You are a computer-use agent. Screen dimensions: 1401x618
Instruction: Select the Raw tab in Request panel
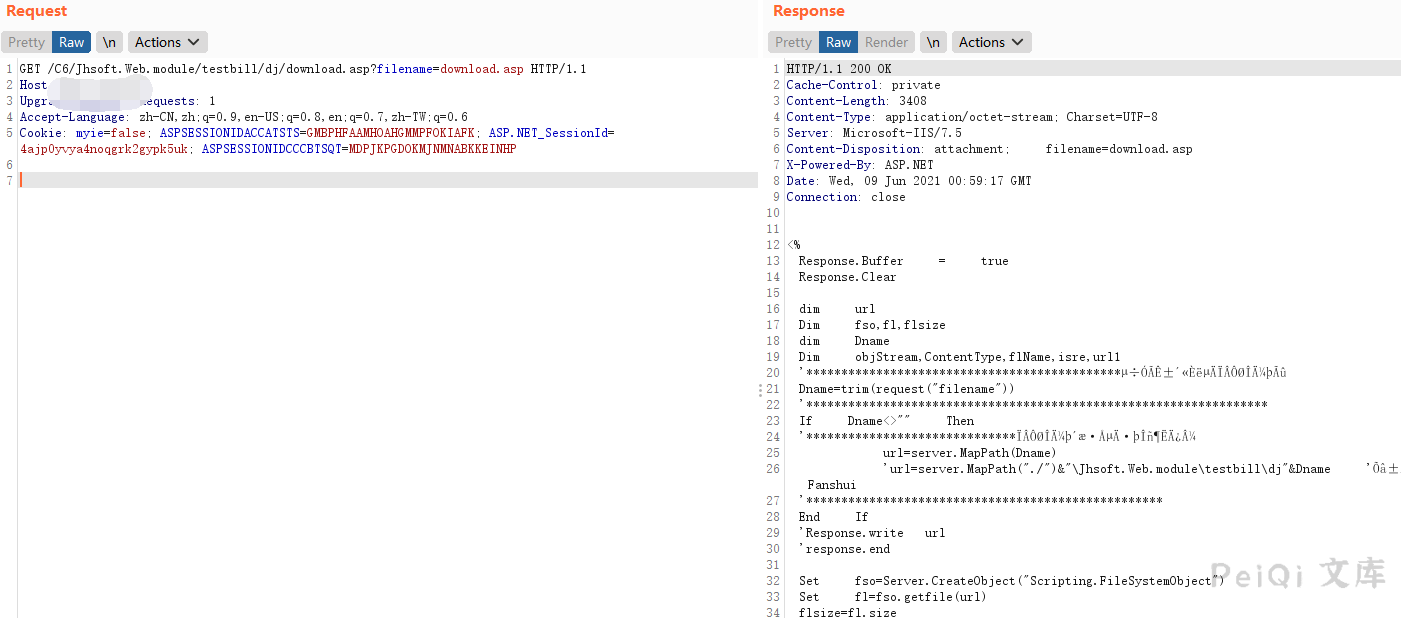pyautogui.click(x=71, y=42)
